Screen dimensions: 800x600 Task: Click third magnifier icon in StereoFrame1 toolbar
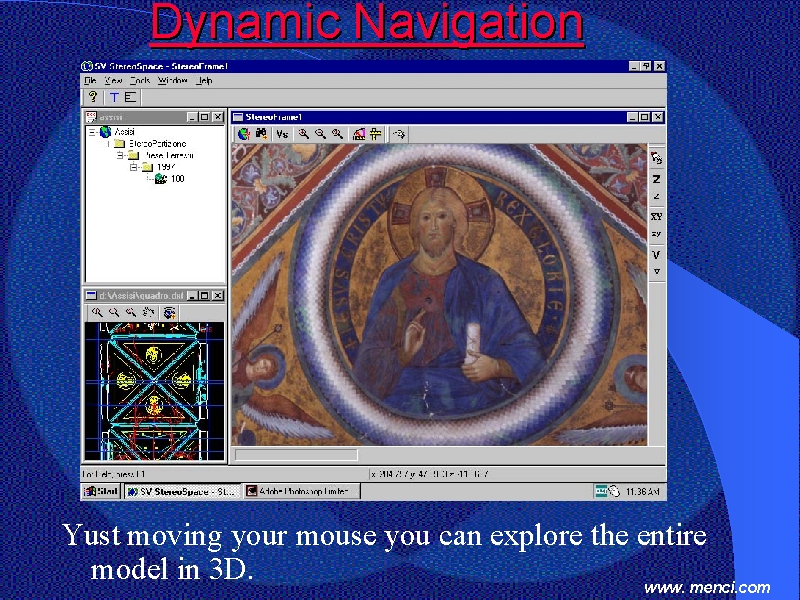tap(337, 134)
